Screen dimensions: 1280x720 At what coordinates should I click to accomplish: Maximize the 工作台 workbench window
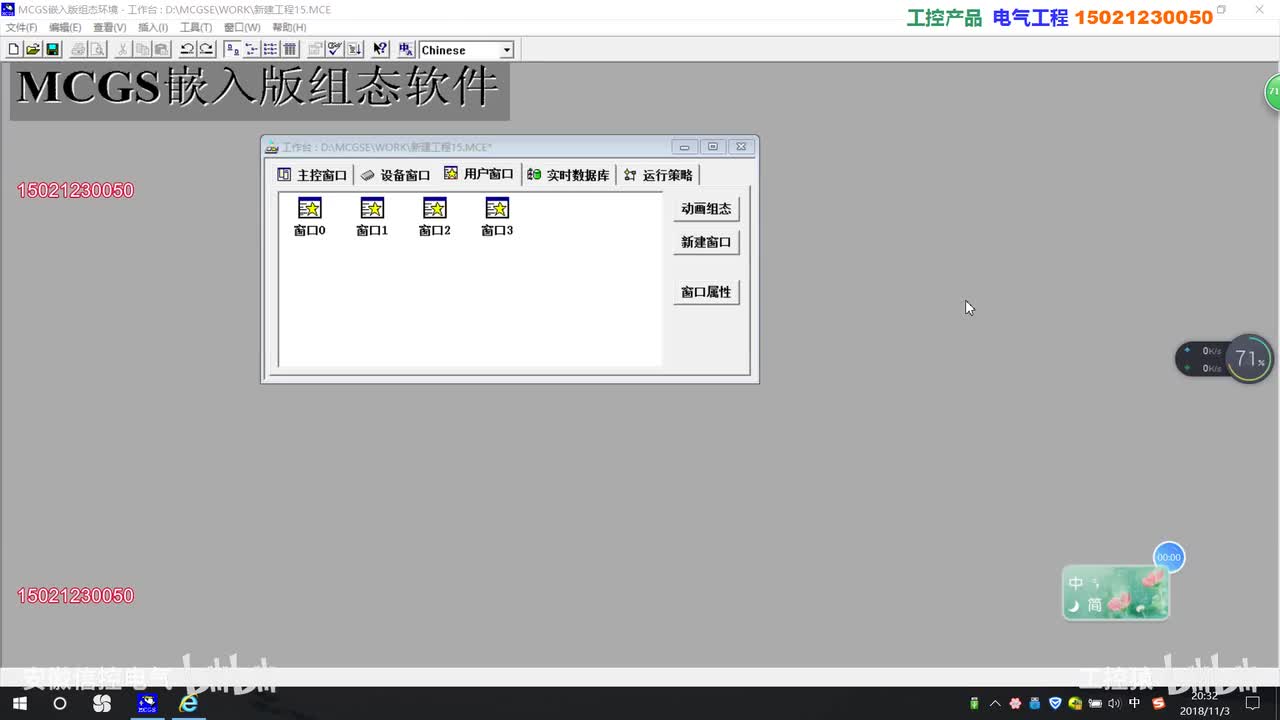tap(713, 146)
